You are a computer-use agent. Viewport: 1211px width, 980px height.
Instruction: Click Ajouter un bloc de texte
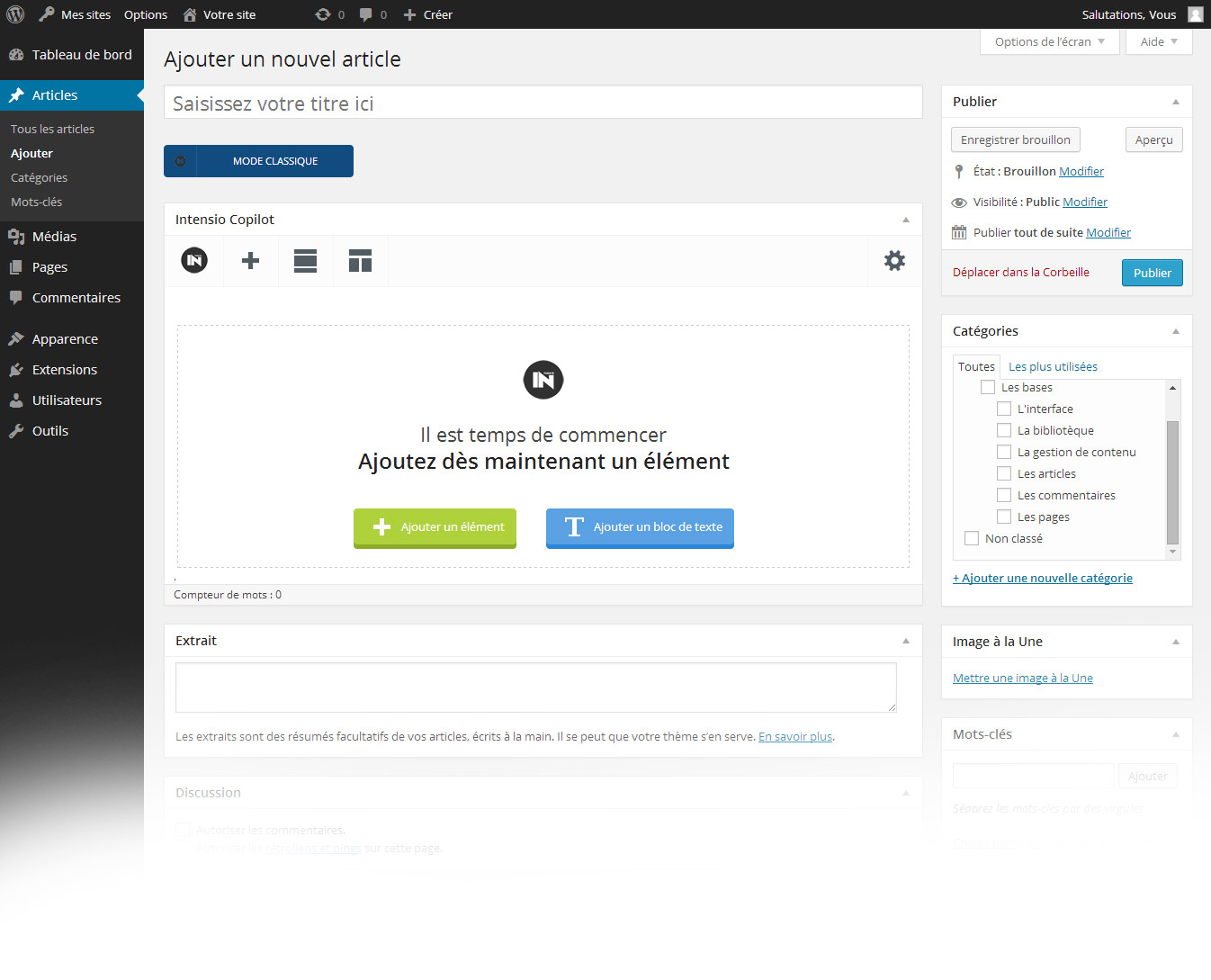tap(640, 528)
